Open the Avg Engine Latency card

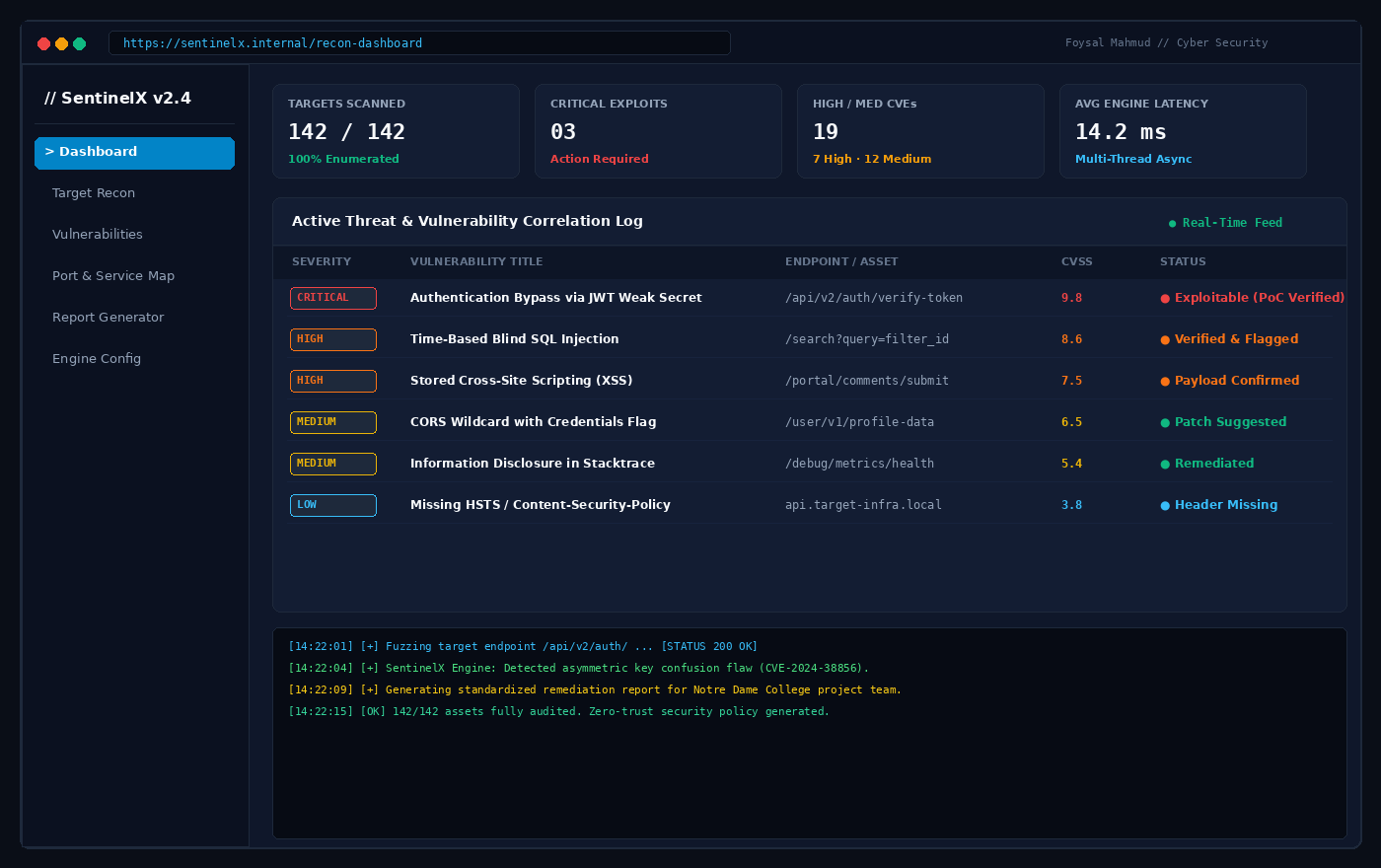coord(1183,131)
